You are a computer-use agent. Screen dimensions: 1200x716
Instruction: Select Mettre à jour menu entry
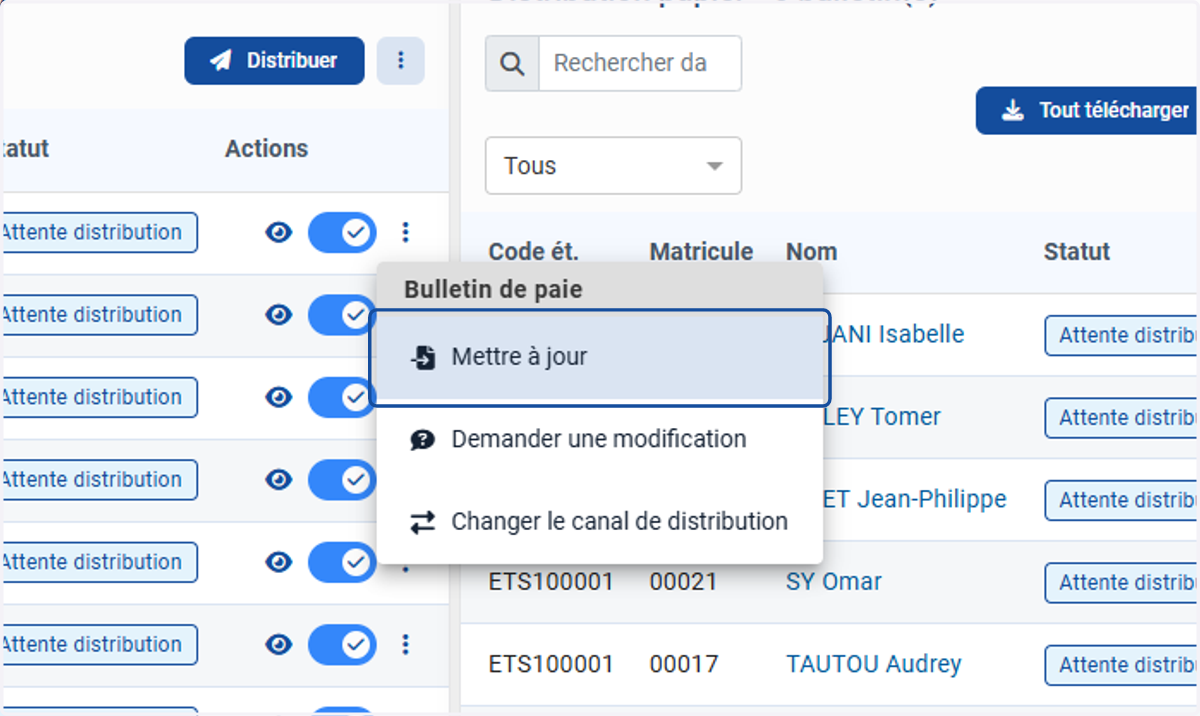[x=600, y=357]
